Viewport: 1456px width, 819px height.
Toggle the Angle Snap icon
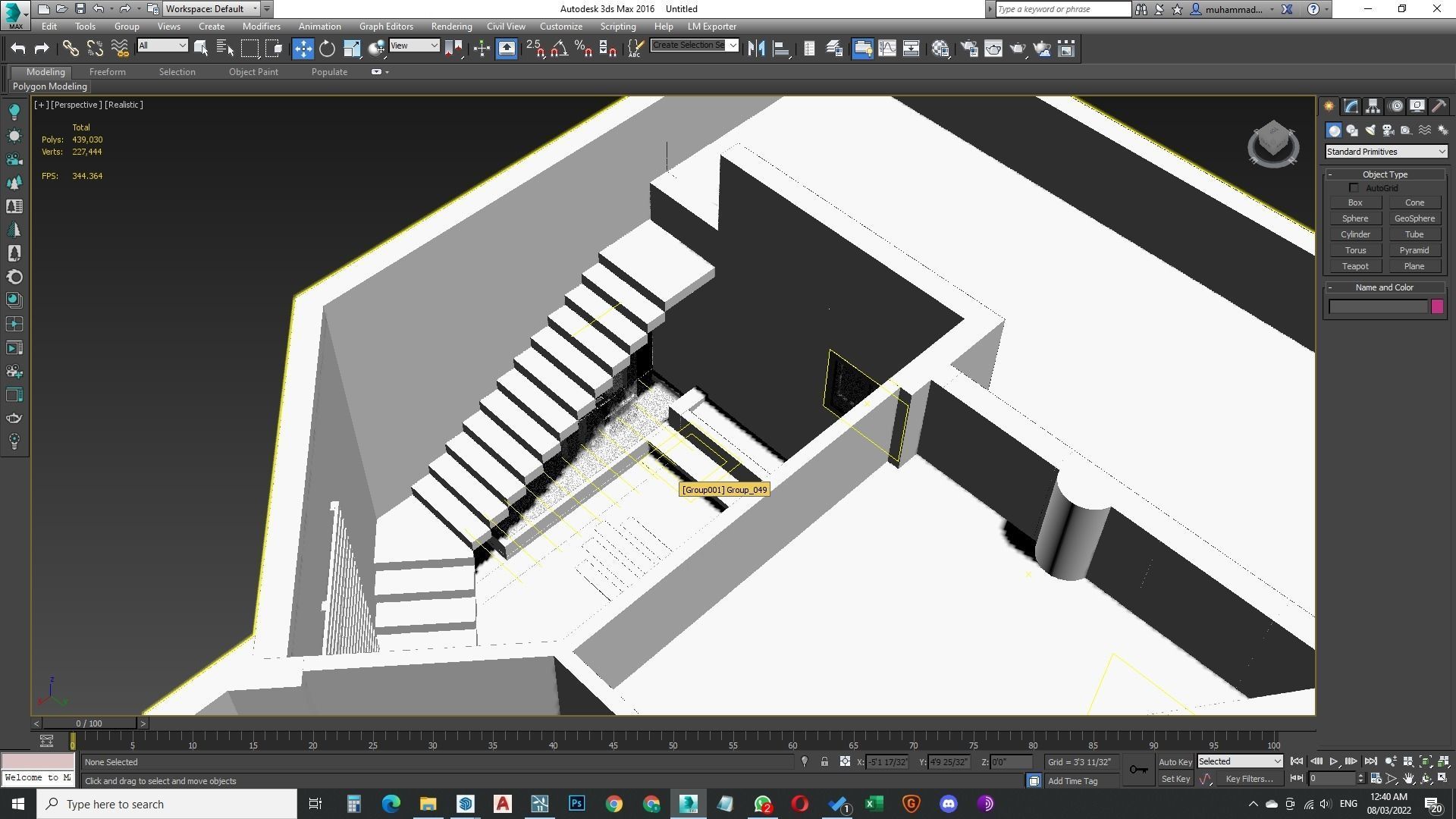[x=559, y=49]
